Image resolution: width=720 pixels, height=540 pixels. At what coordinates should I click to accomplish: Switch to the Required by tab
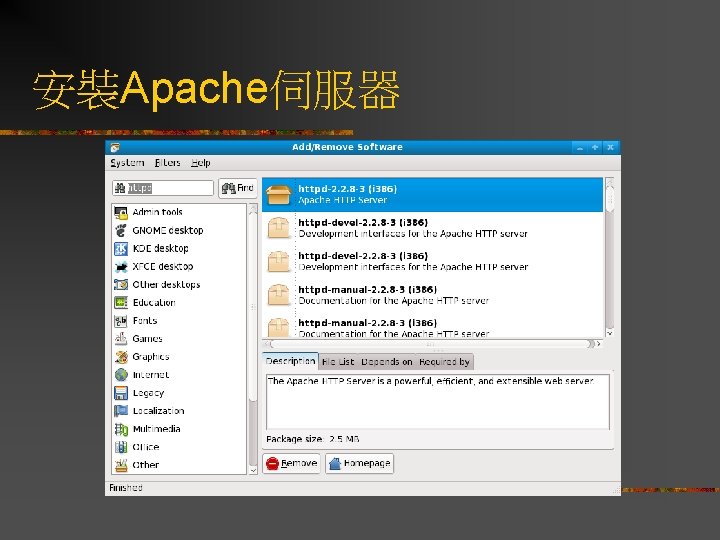coord(444,362)
